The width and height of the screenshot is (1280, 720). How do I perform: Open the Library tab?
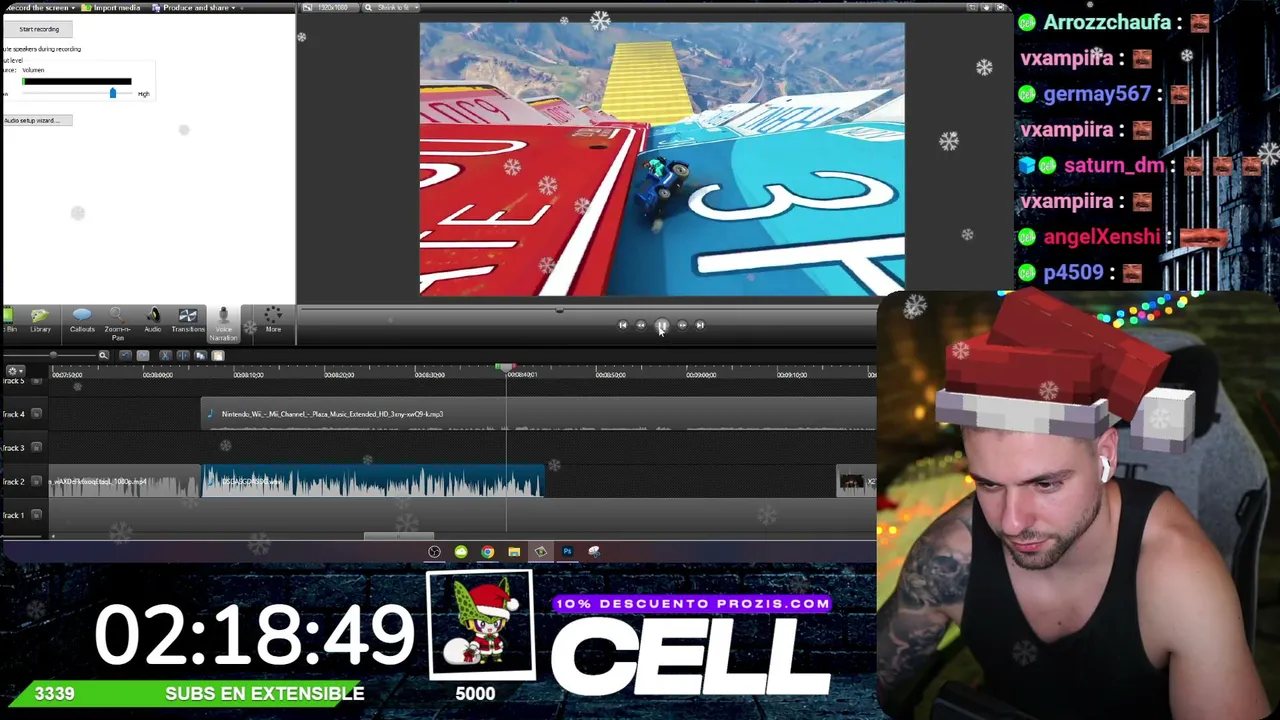coord(40,320)
